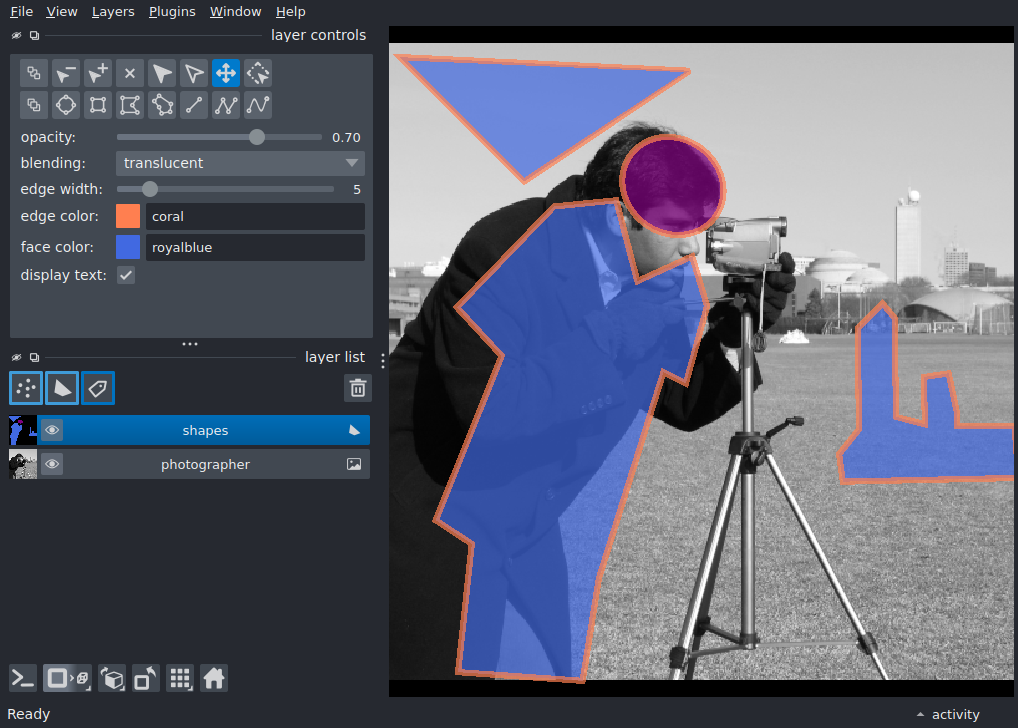Open the Plugins menu
The width and height of the screenshot is (1018, 728).
172,12
